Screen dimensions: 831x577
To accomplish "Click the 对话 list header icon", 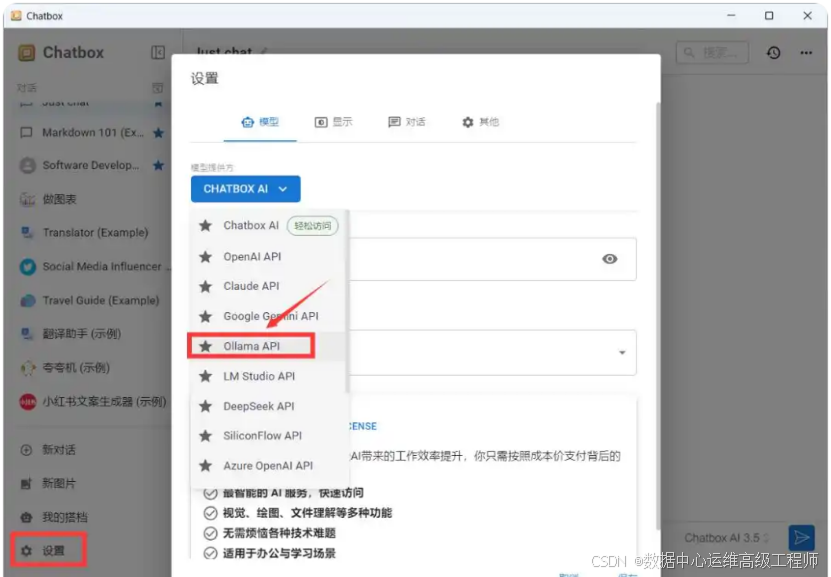I will [x=157, y=87].
